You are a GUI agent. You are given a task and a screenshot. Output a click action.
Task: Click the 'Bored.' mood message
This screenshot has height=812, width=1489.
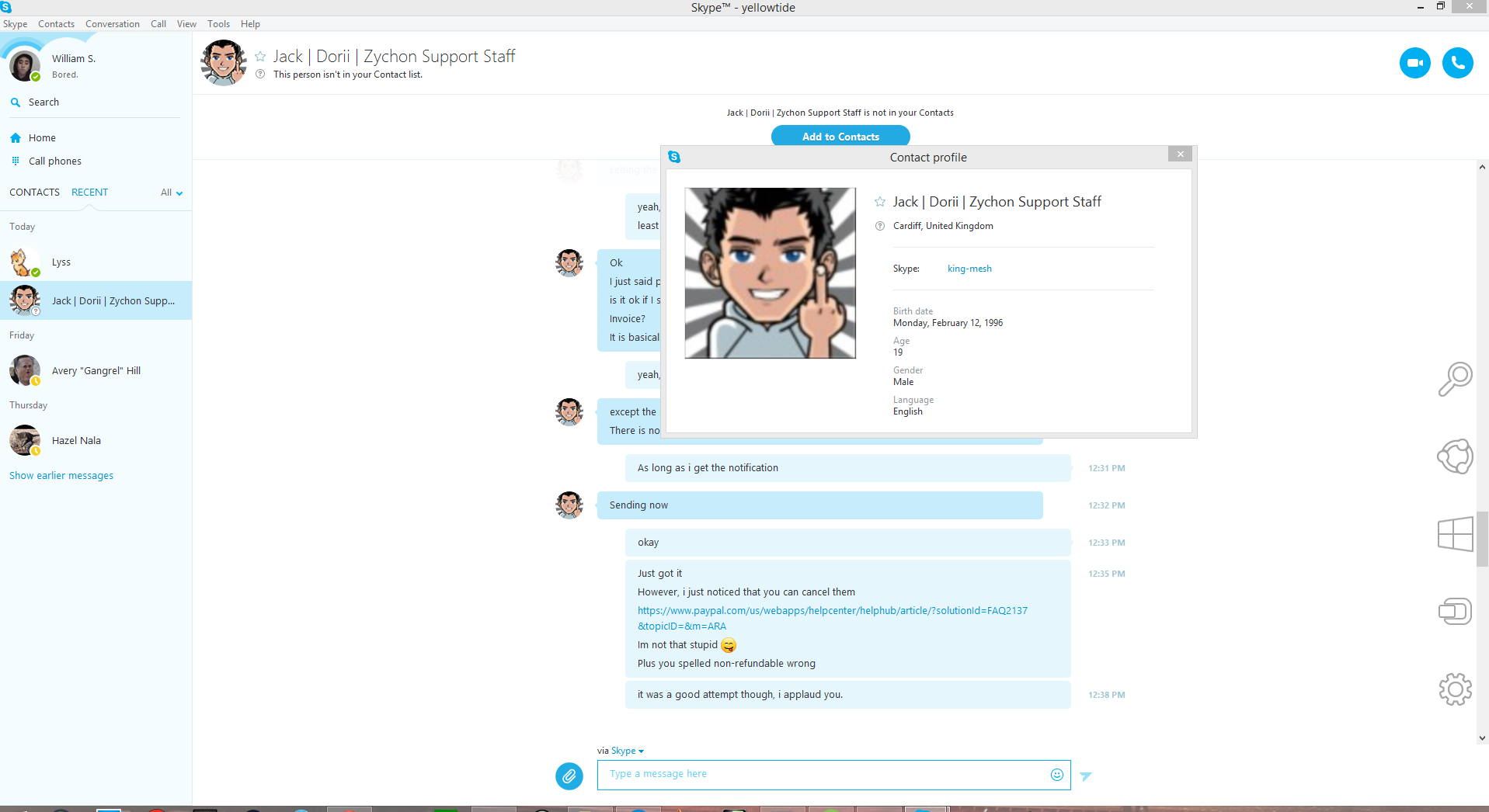click(x=65, y=75)
